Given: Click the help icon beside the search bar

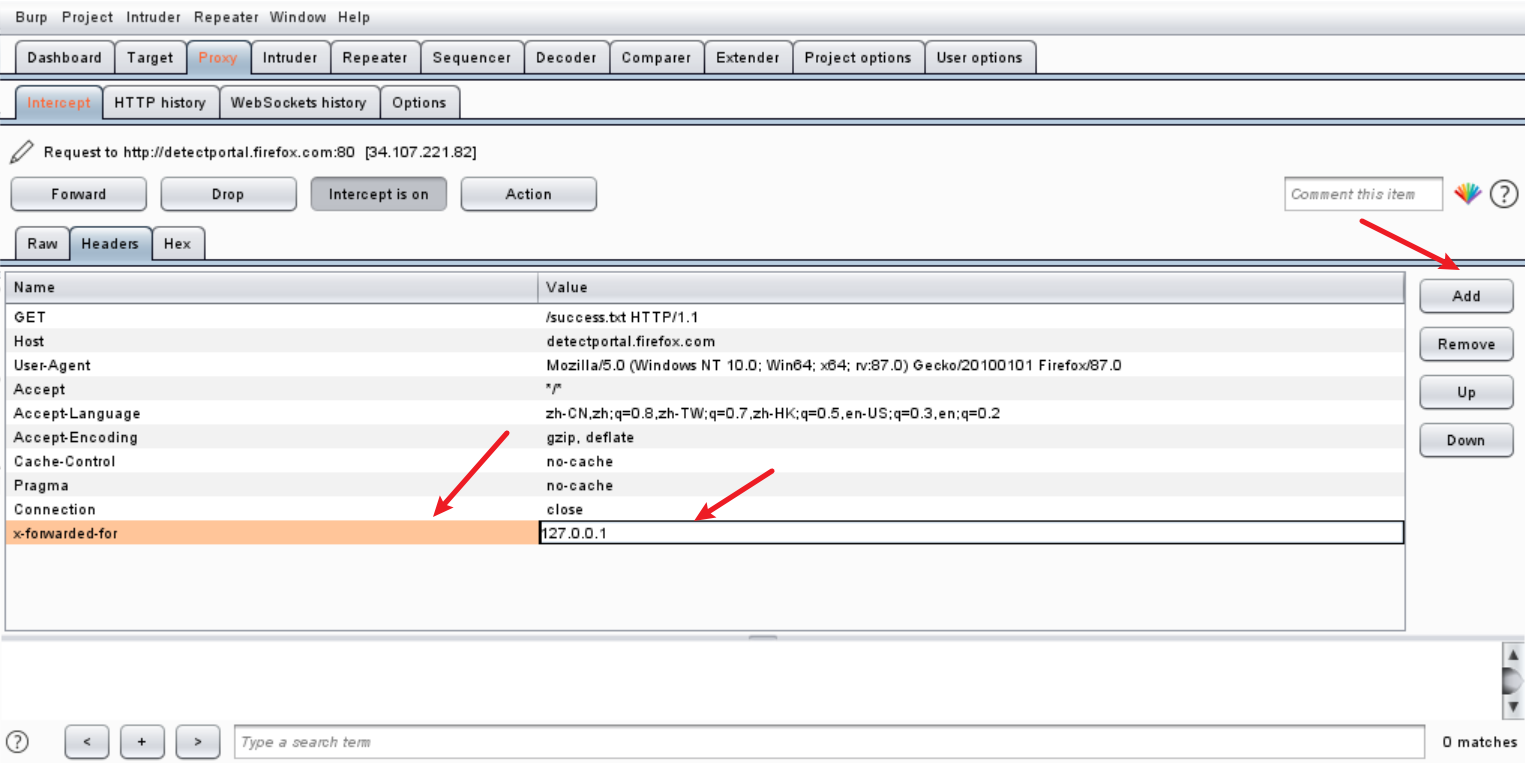Looking at the screenshot, I should click(17, 741).
